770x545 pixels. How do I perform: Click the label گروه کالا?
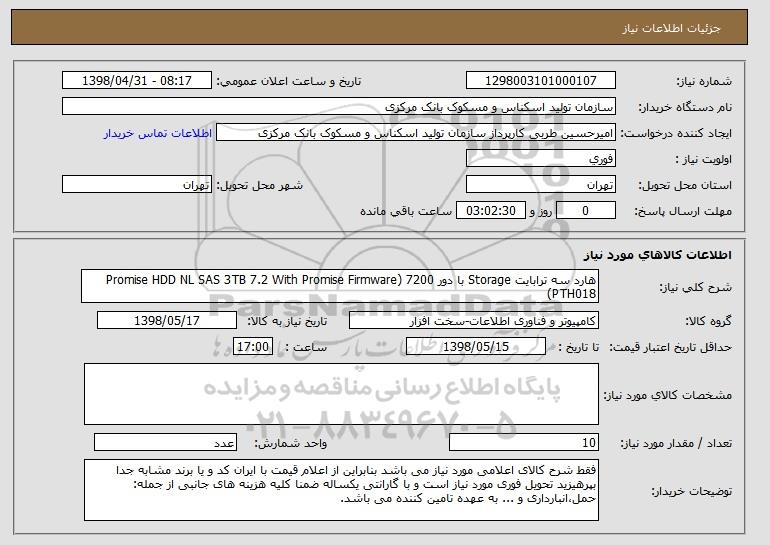tap(708, 321)
